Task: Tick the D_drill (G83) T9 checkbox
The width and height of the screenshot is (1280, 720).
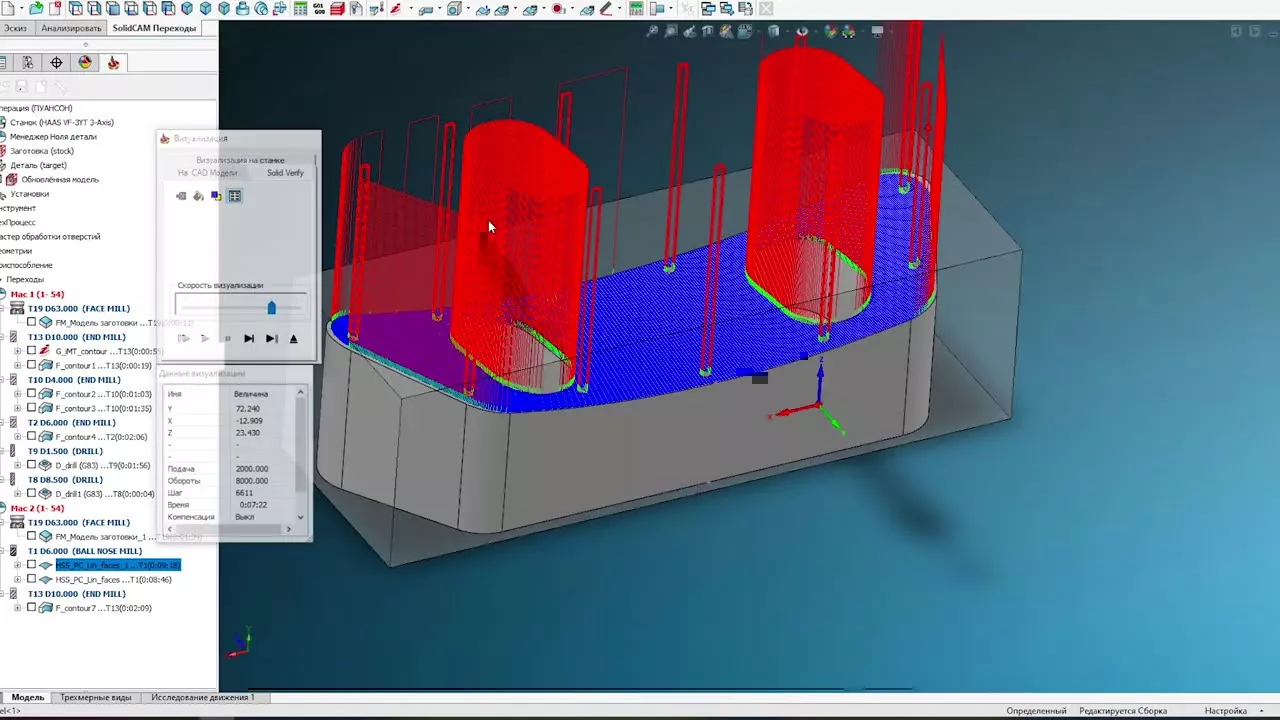Action: click(32, 465)
